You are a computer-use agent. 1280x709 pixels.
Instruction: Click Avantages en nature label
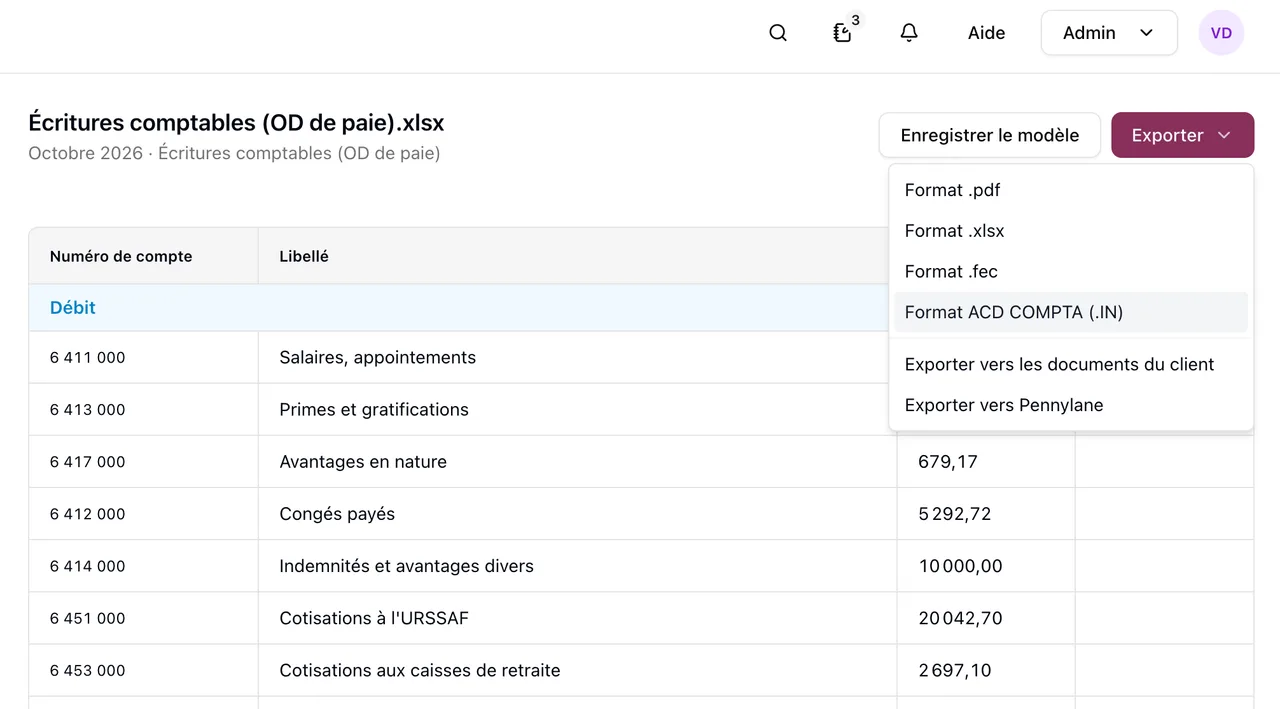tap(363, 461)
